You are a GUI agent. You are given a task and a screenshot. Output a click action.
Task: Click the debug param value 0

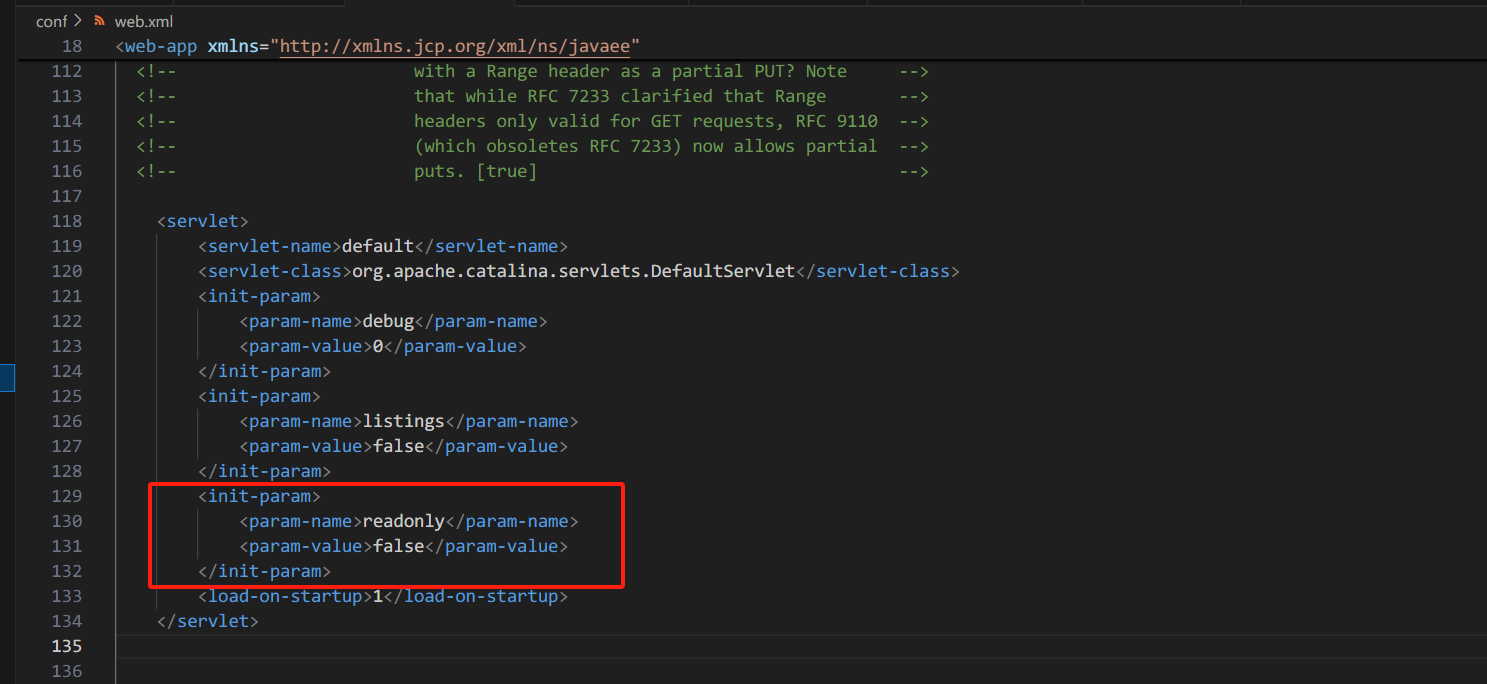[378, 346]
